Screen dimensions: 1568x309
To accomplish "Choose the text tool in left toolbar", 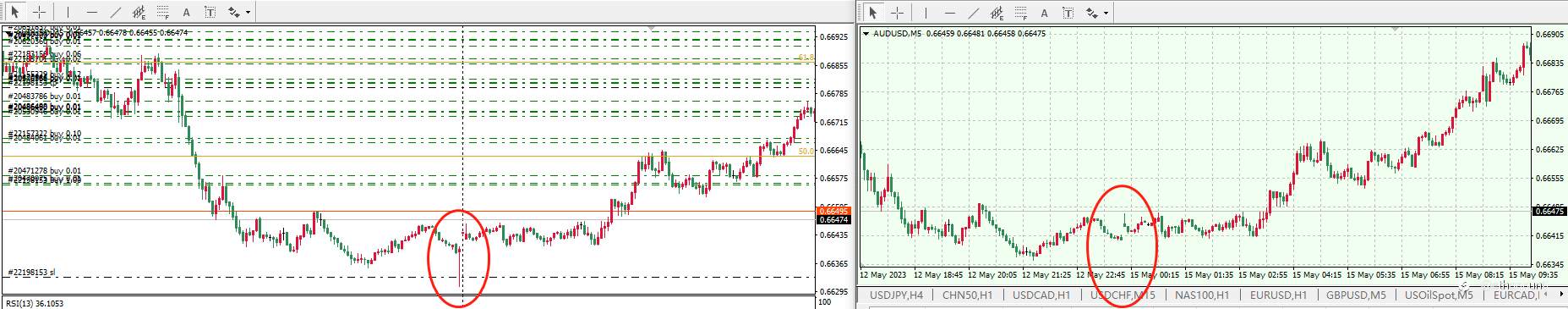I will (x=186, y=12).
